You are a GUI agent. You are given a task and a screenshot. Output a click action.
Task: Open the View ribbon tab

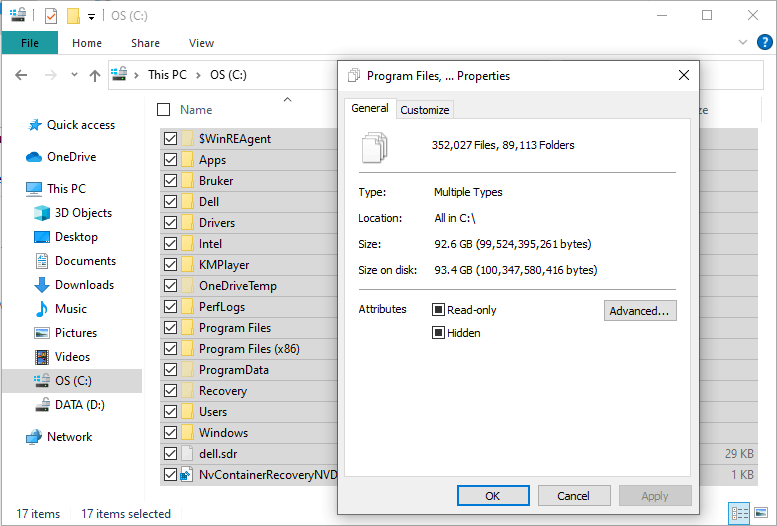[x=201, y=43]
